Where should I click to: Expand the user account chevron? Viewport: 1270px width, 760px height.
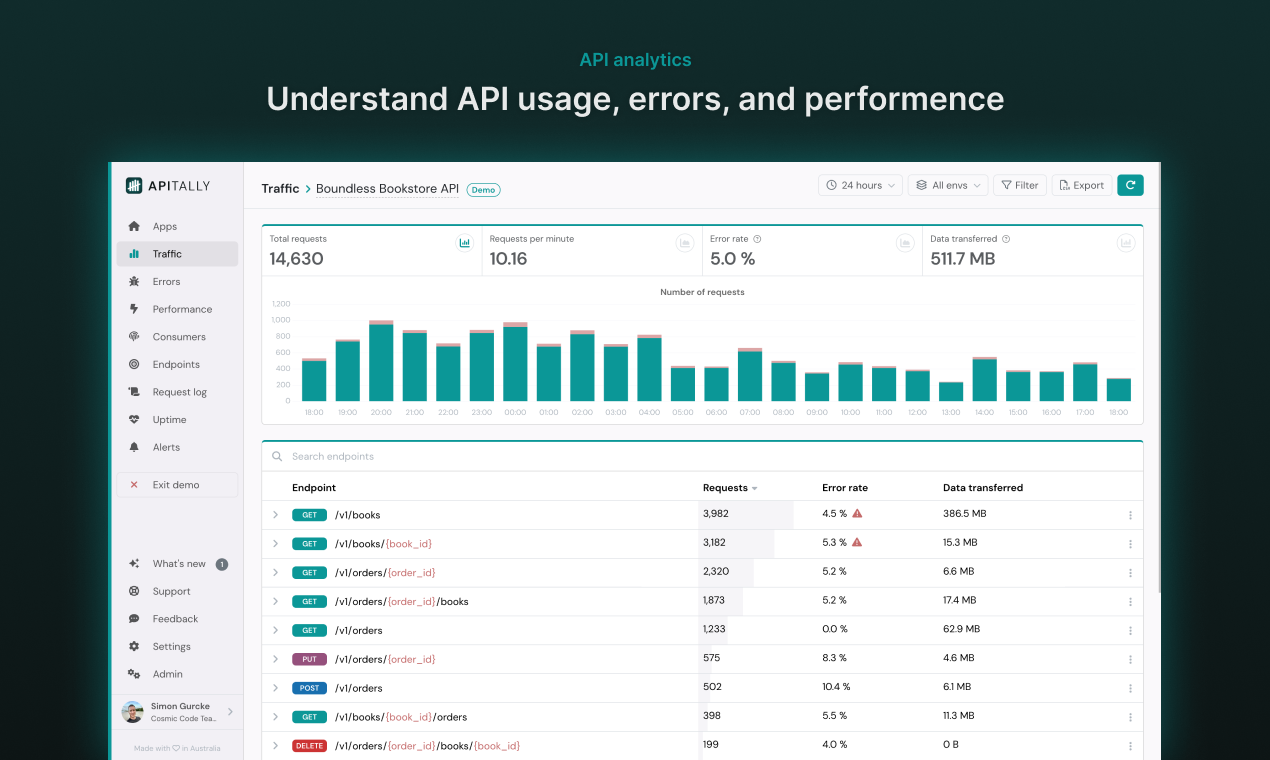point(230,712)
